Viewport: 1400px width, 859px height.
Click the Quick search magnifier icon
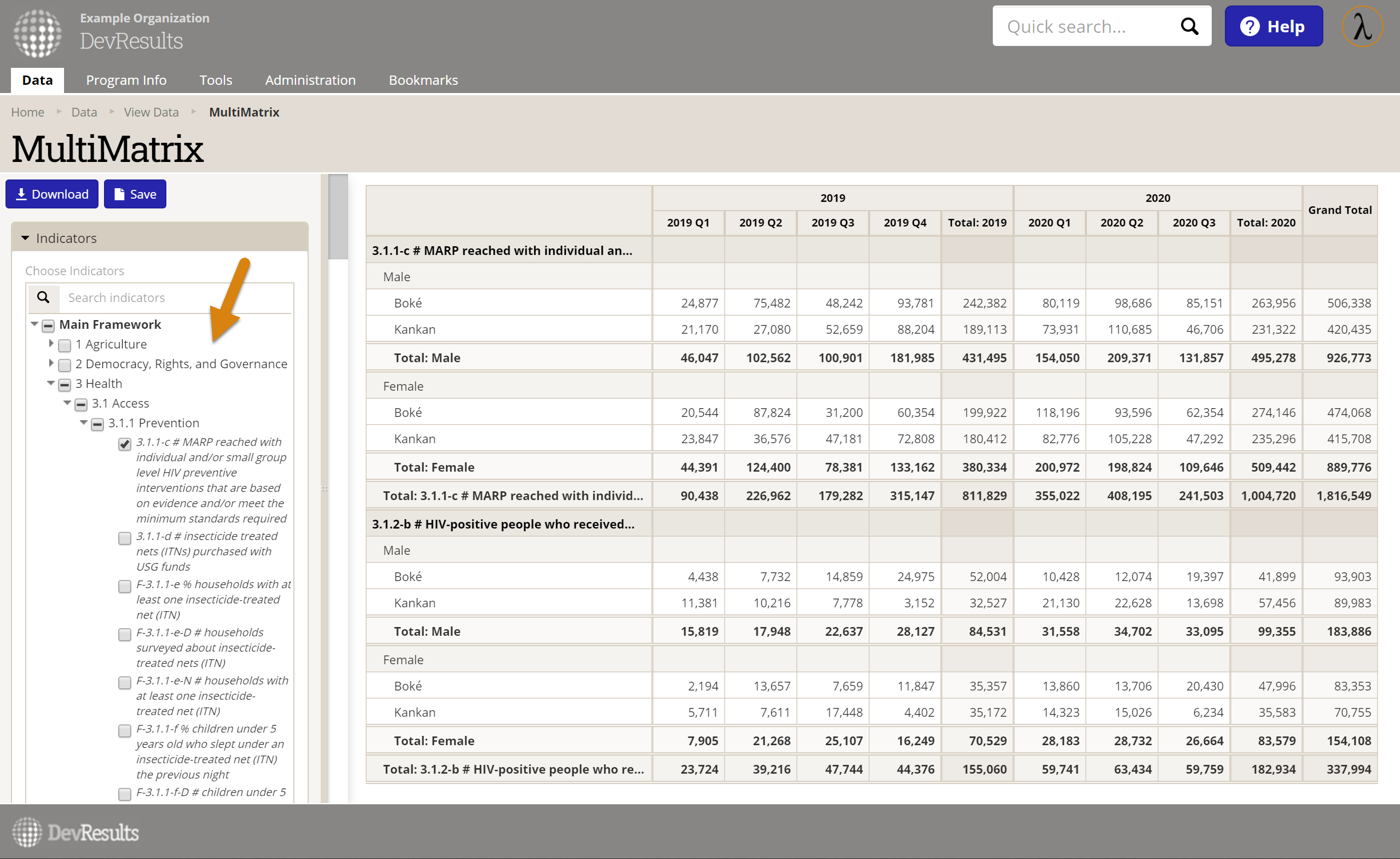click(1189, 26)
